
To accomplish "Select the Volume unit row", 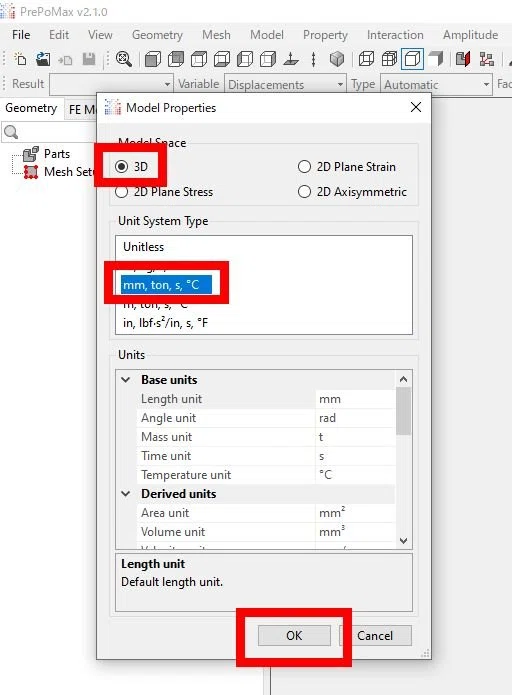I will (266, 532).
